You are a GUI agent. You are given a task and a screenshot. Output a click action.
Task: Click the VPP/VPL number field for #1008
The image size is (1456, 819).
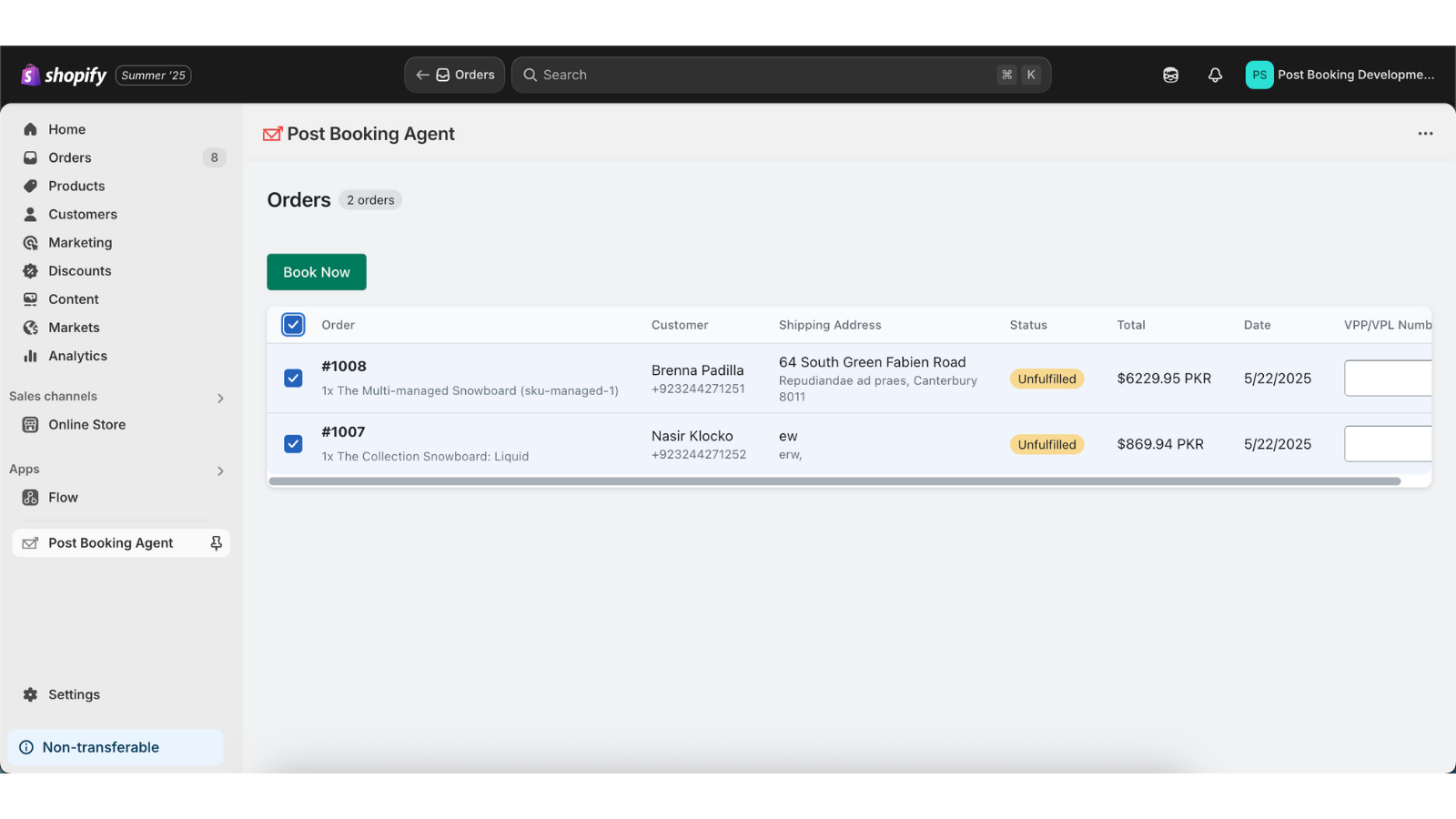[x=1388, y=378]
